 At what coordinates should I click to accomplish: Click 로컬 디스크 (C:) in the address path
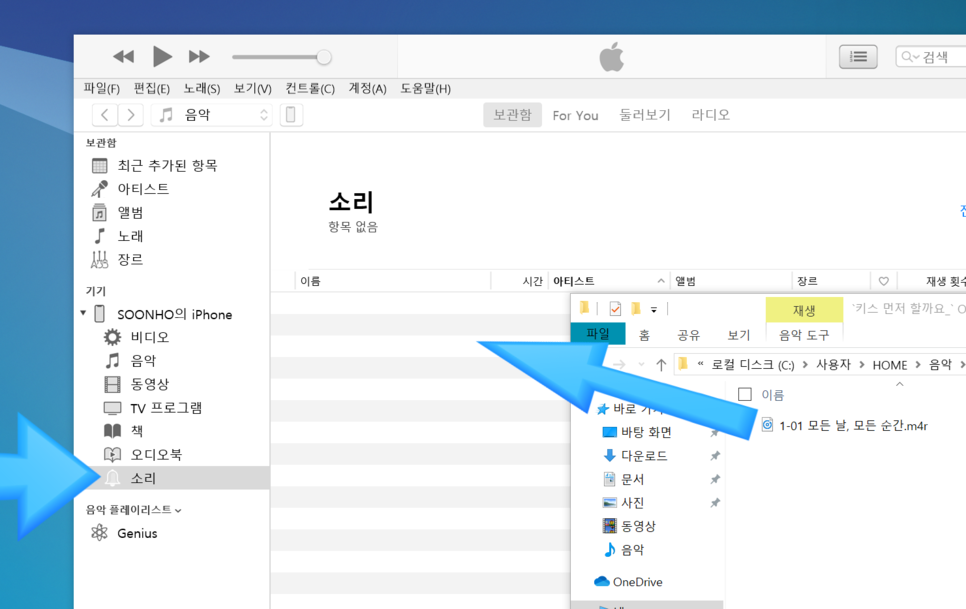tap(753, 365)
